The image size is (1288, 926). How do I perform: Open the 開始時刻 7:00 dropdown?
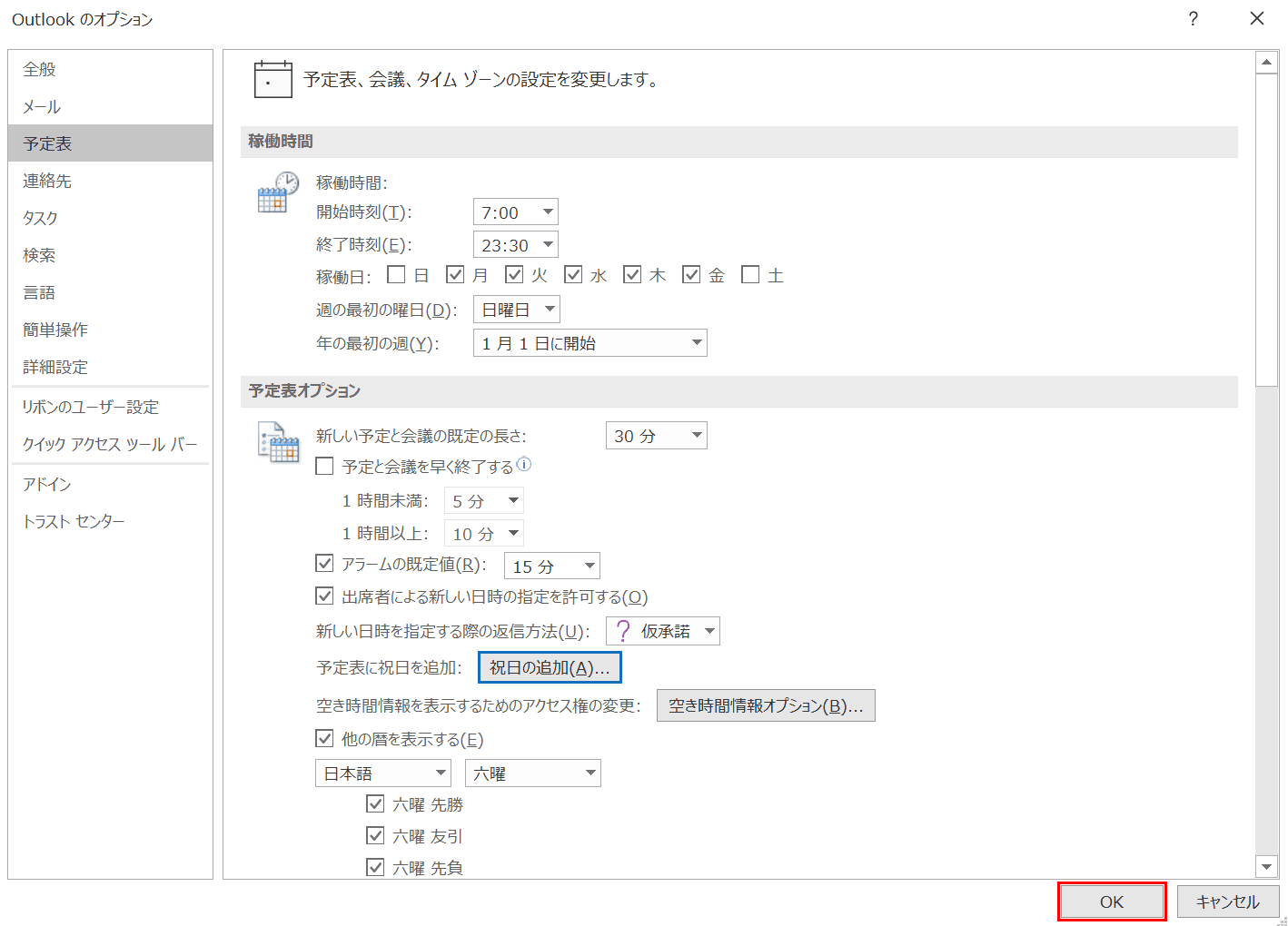[516, 212]
